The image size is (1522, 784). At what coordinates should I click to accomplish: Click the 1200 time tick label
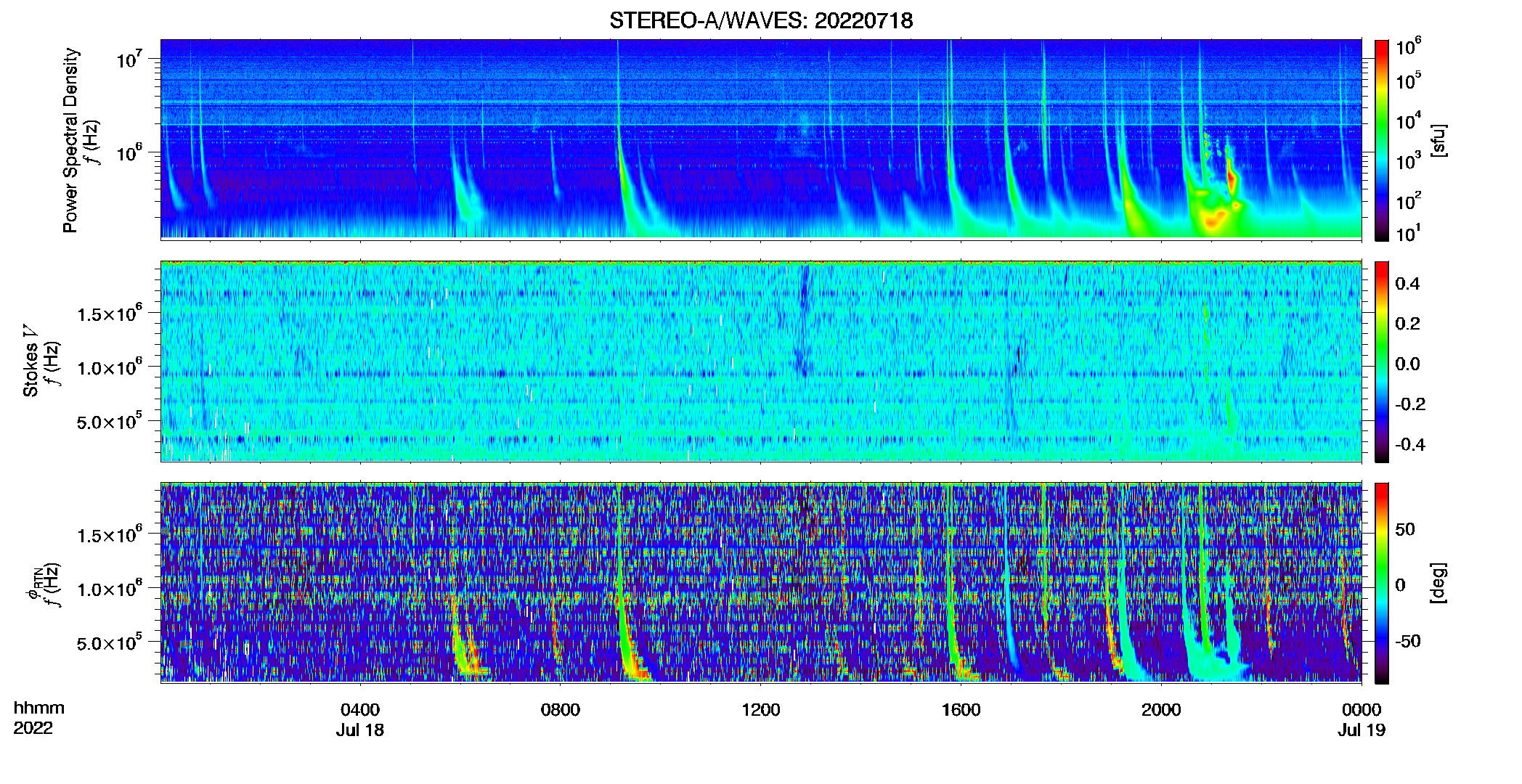(x=761, y=710)
